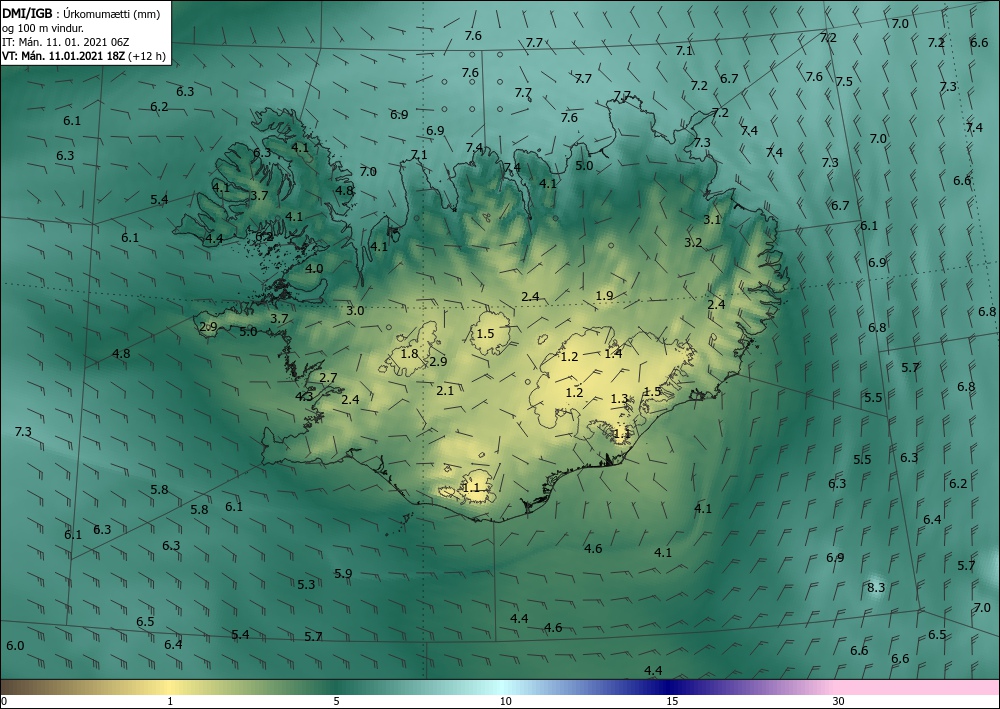Click the map value '7.5'
Viewport: 1000px width, 709px height.
(844, 82)
